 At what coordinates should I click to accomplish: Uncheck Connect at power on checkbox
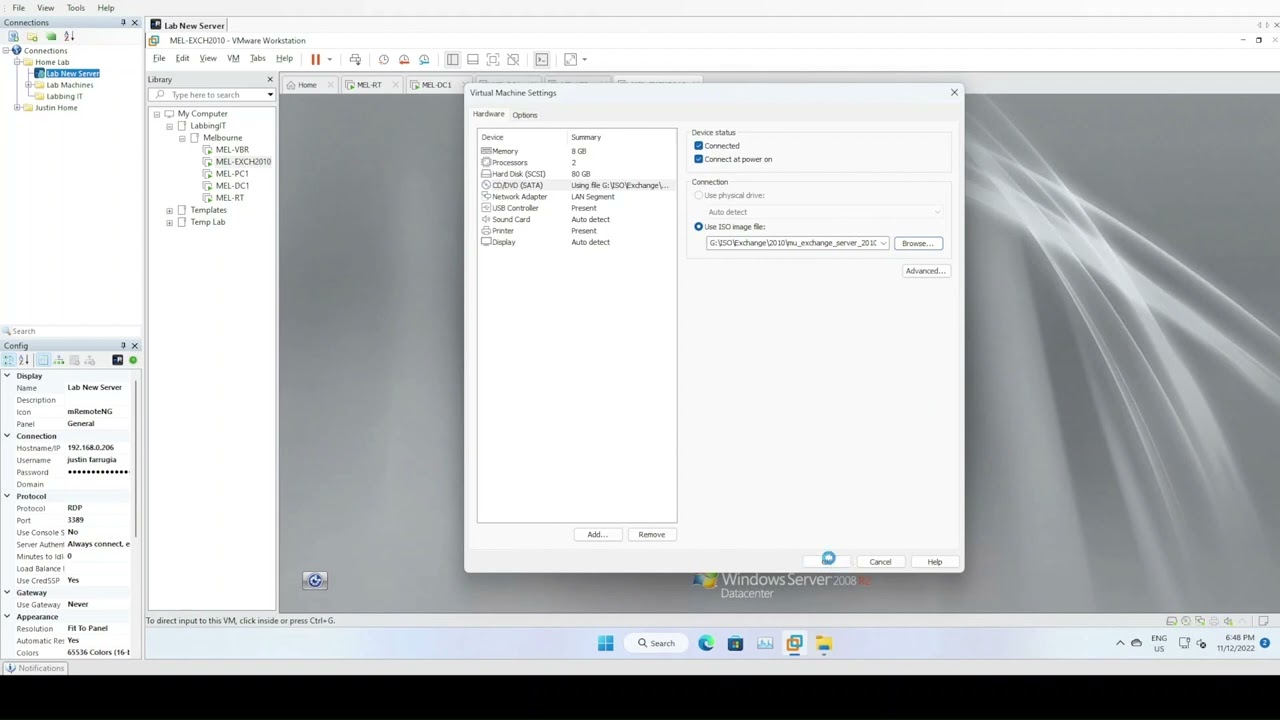point(698,159)
